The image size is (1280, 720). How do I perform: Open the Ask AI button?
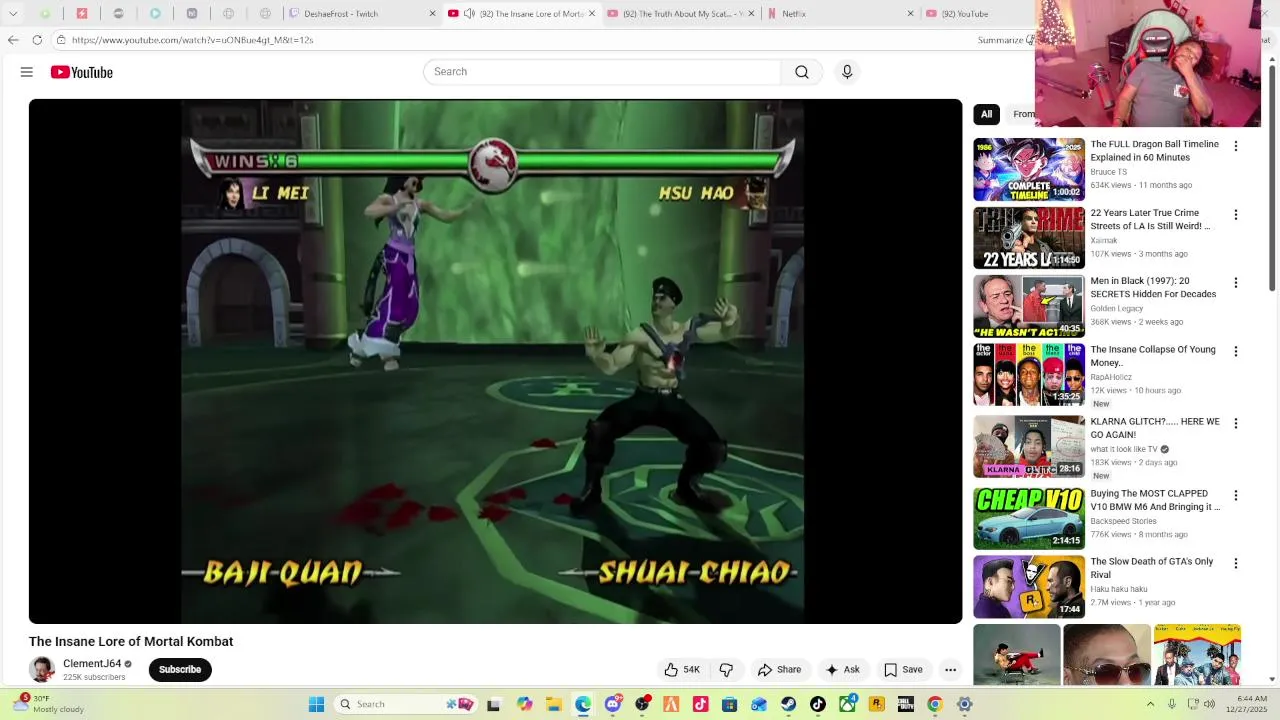842,670
